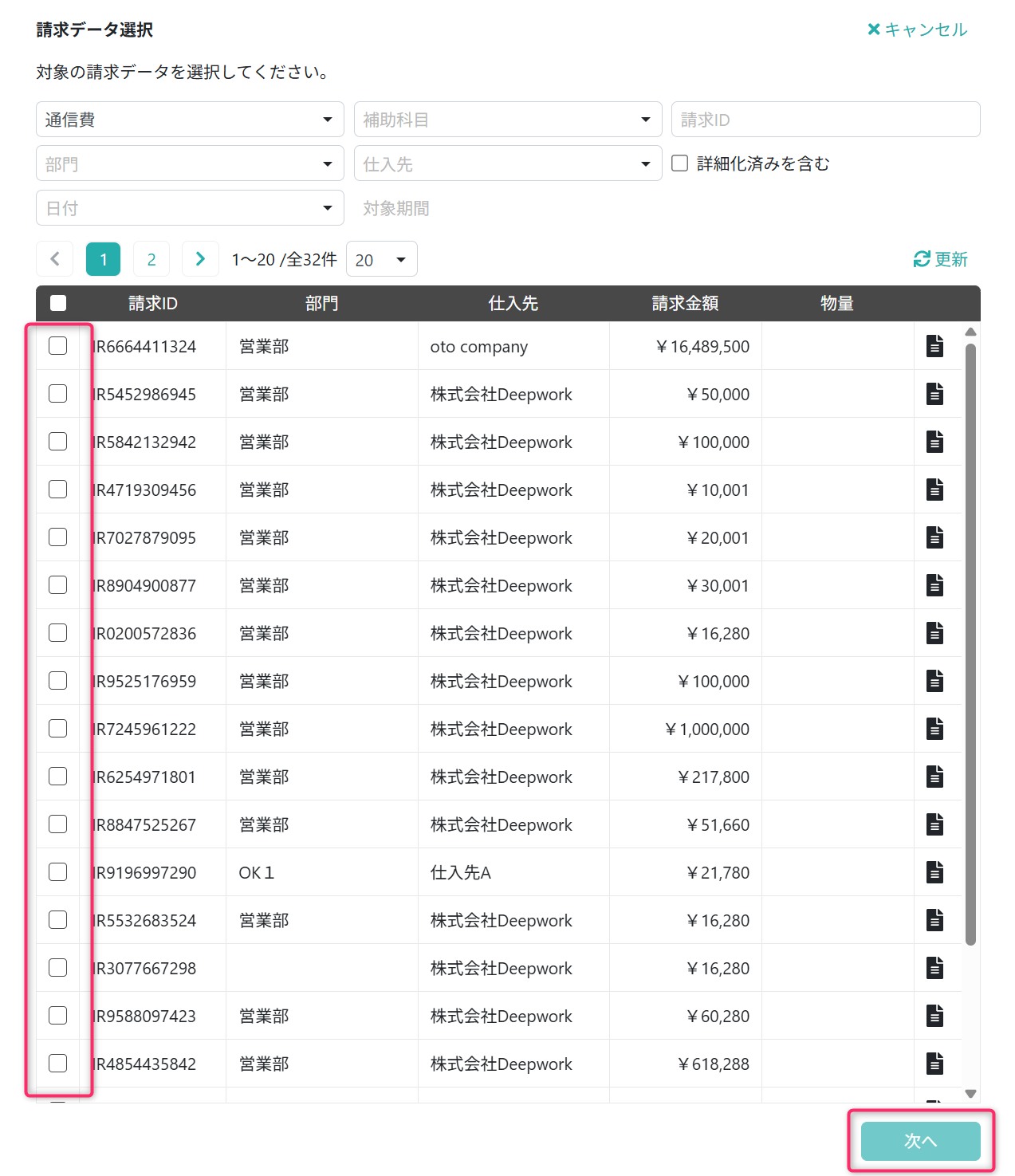The width and height of the screenshot is (1015, 1176).
Task: View document for the ￥1,000,000 invoice
Action: point(934,729)
